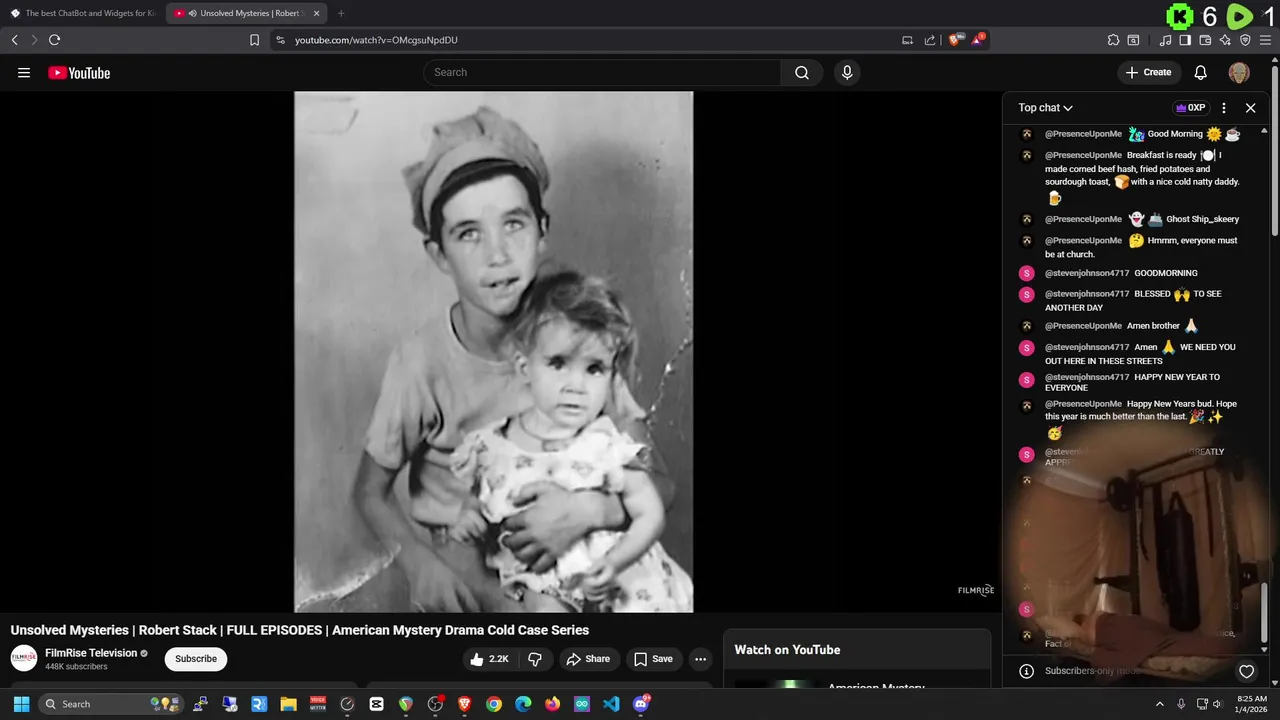1280x720 pixels.
Task: Open Brave Wallet icon
Action: (1205, 40)
